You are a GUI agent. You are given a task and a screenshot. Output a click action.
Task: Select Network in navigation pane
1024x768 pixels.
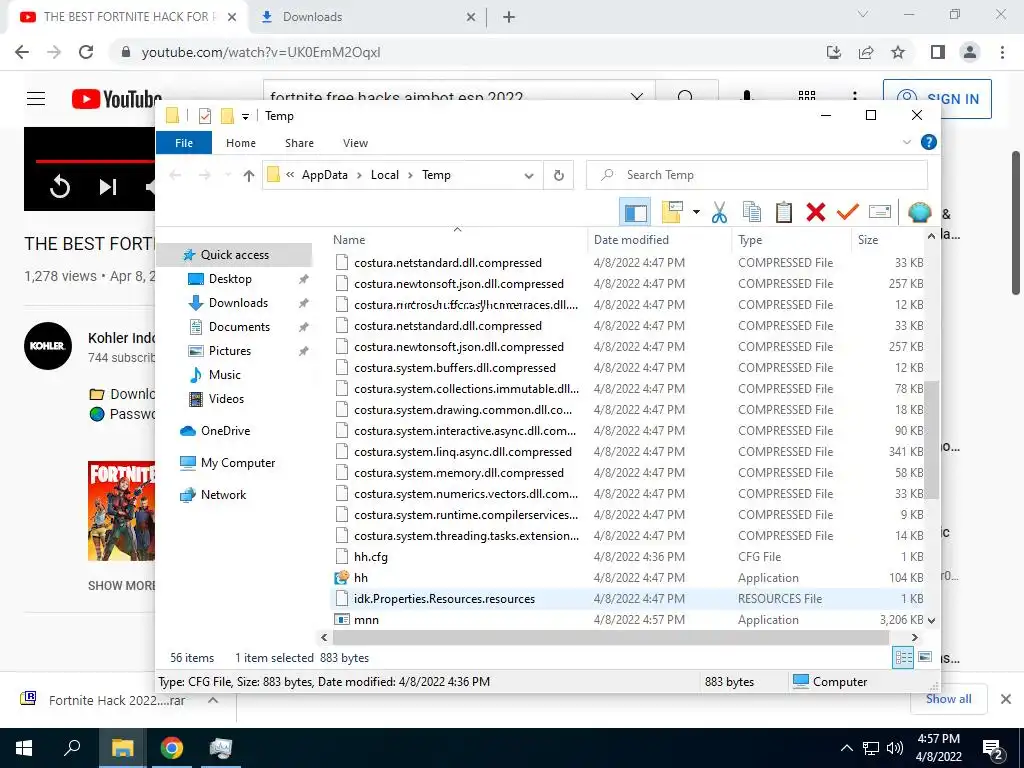point(223,495)
